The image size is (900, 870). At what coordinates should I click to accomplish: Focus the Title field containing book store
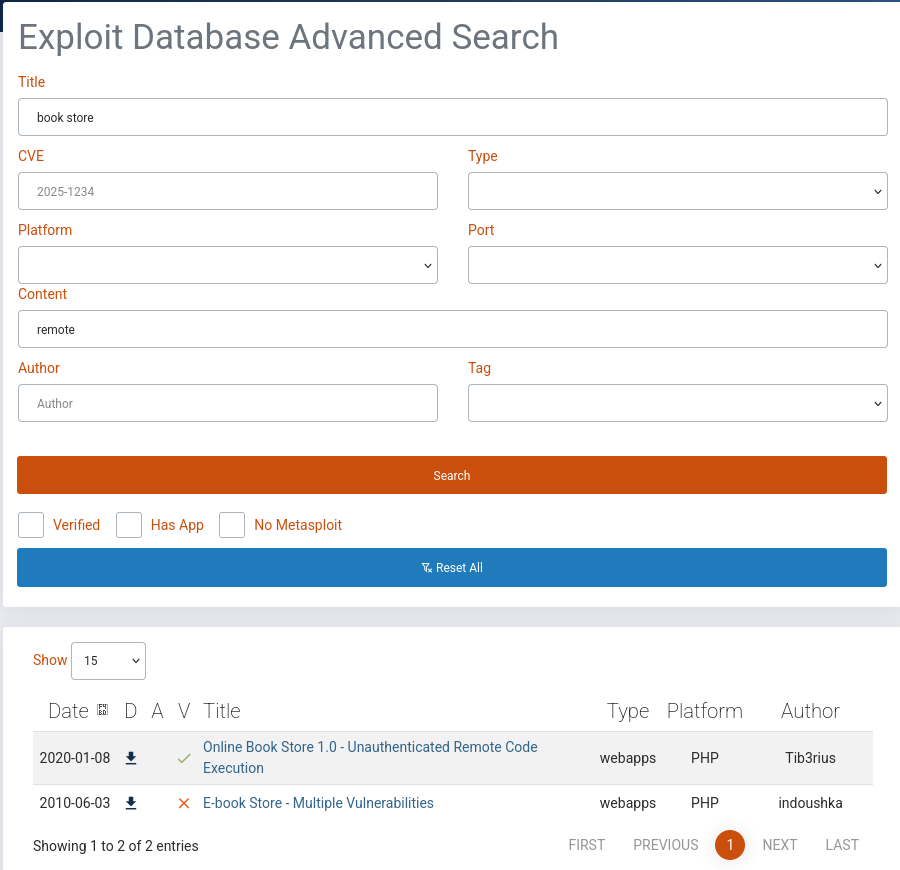[x=453, y=117]
